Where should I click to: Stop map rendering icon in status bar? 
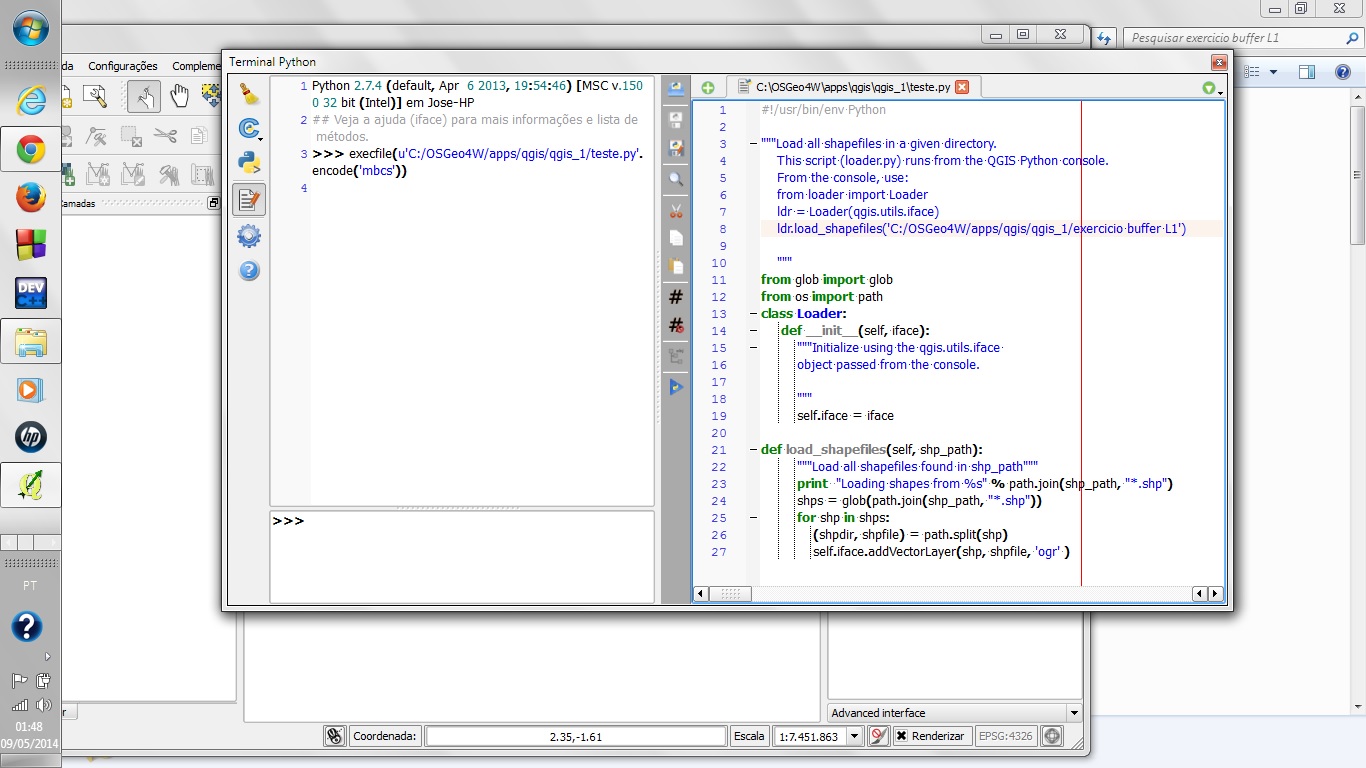click(x=878, y=736)
